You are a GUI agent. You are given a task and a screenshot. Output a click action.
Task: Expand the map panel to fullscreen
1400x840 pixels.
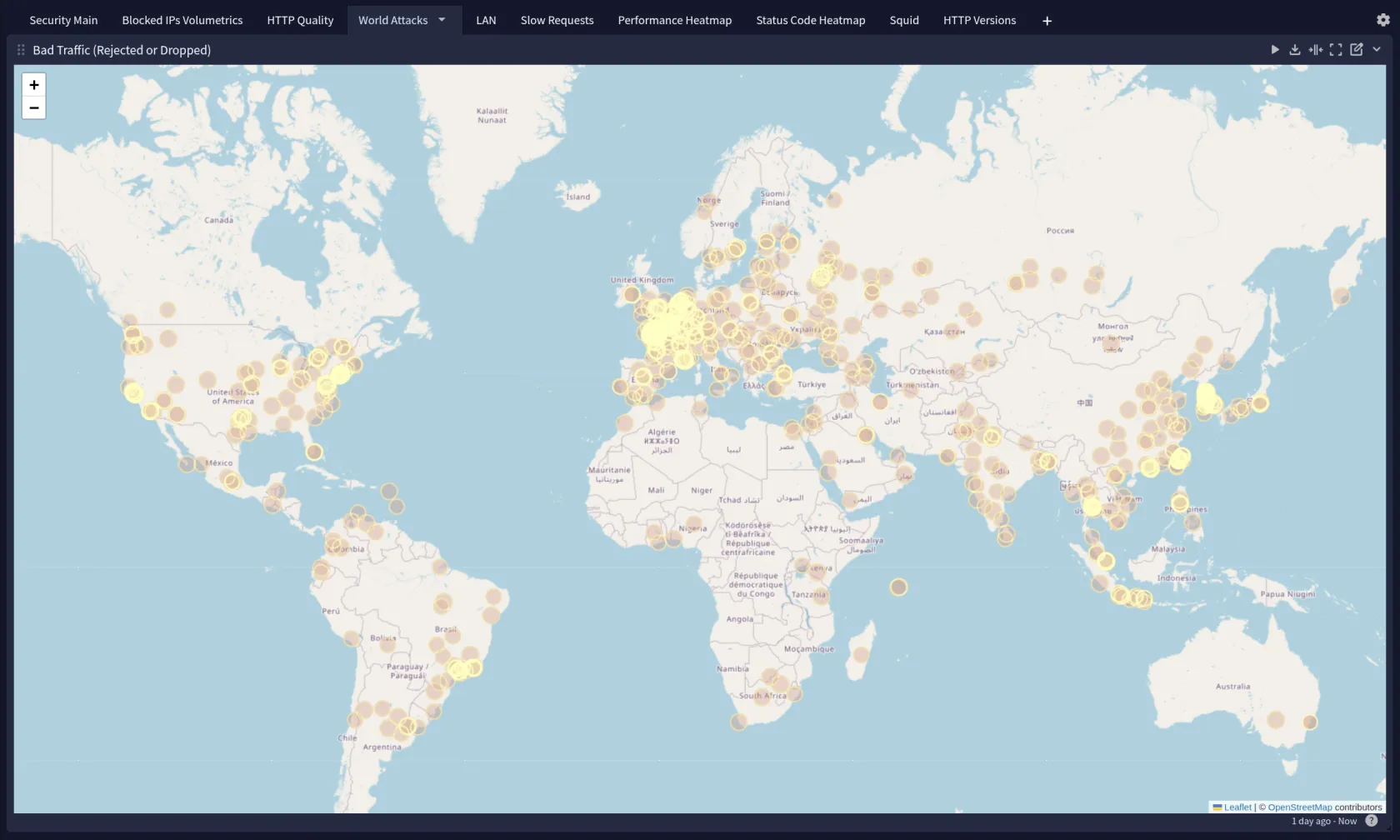point(1336,50)
